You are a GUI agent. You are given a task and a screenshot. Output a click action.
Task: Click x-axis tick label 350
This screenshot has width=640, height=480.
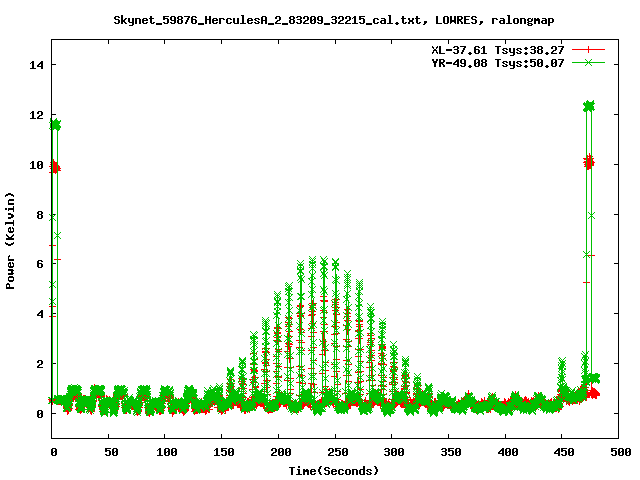coord(451,452)
